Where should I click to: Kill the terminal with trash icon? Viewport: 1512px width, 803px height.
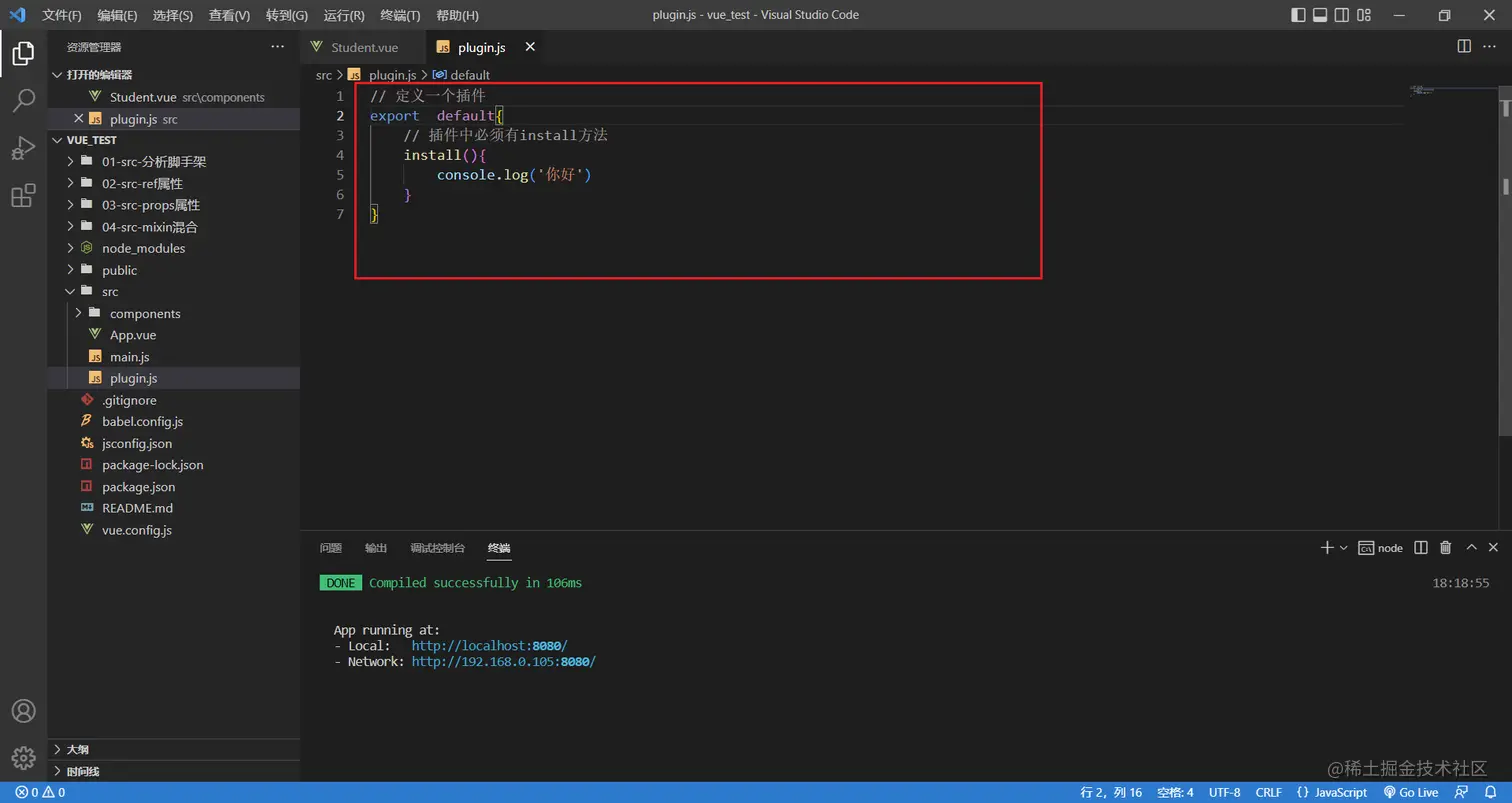tap(1445, 547)
